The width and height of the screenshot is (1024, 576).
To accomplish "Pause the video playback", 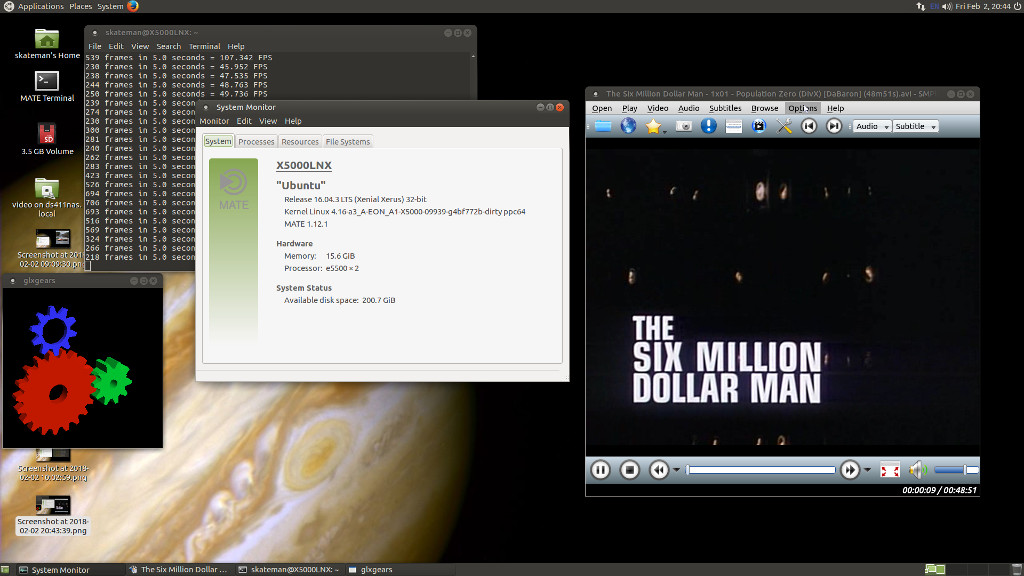I will coord(600,470).
